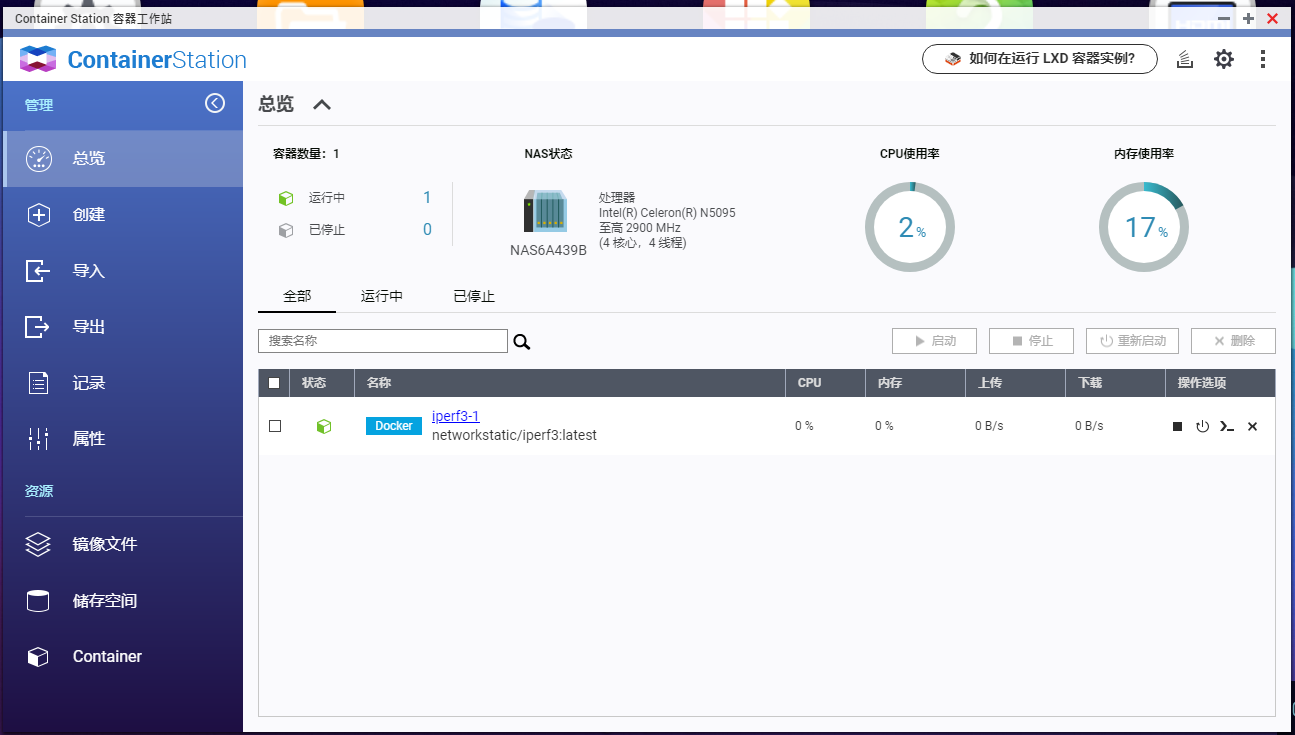Open the three-dot more options menu
1295x735 pixels.
tap(1263, 59)
